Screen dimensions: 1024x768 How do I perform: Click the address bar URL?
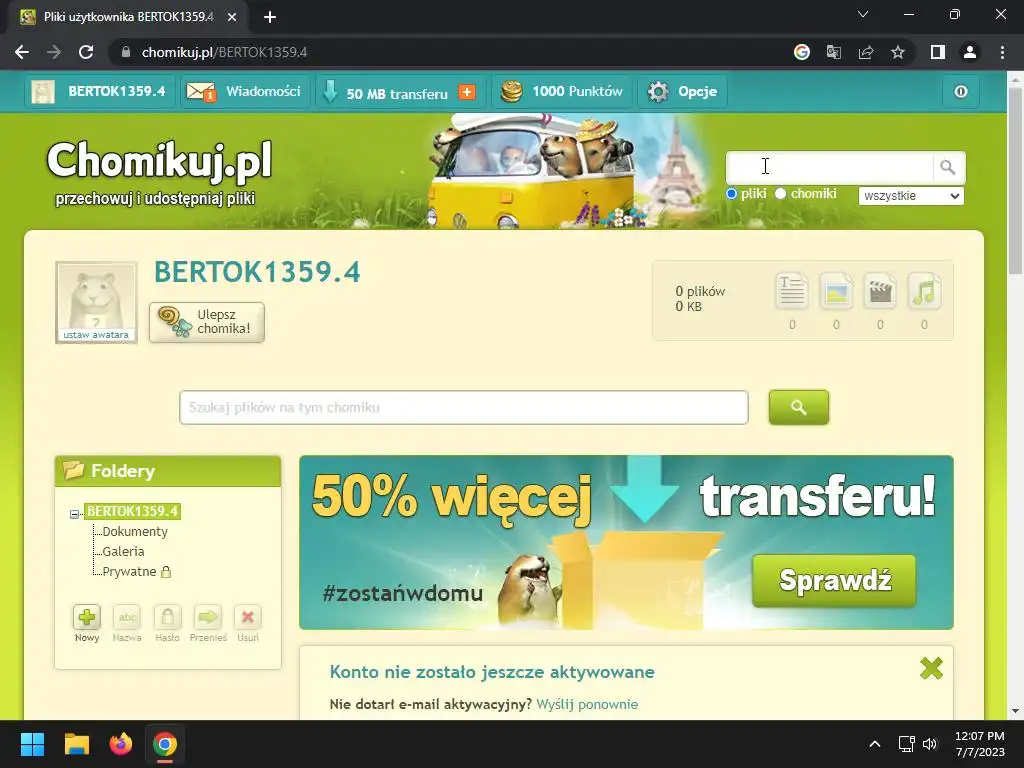(x=225, y=52)
